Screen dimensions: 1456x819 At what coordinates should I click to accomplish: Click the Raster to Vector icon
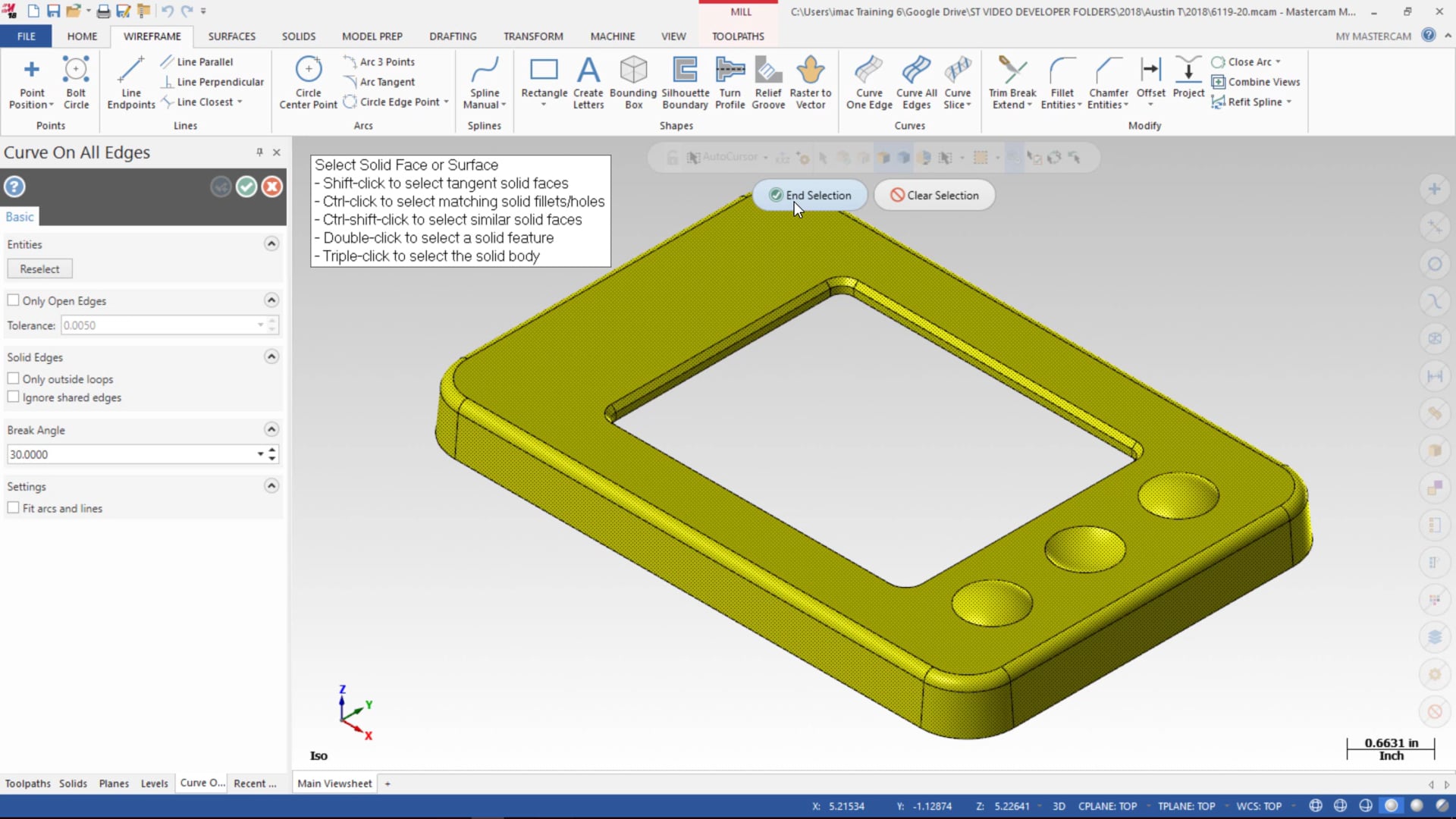click(x=810, y=82)
